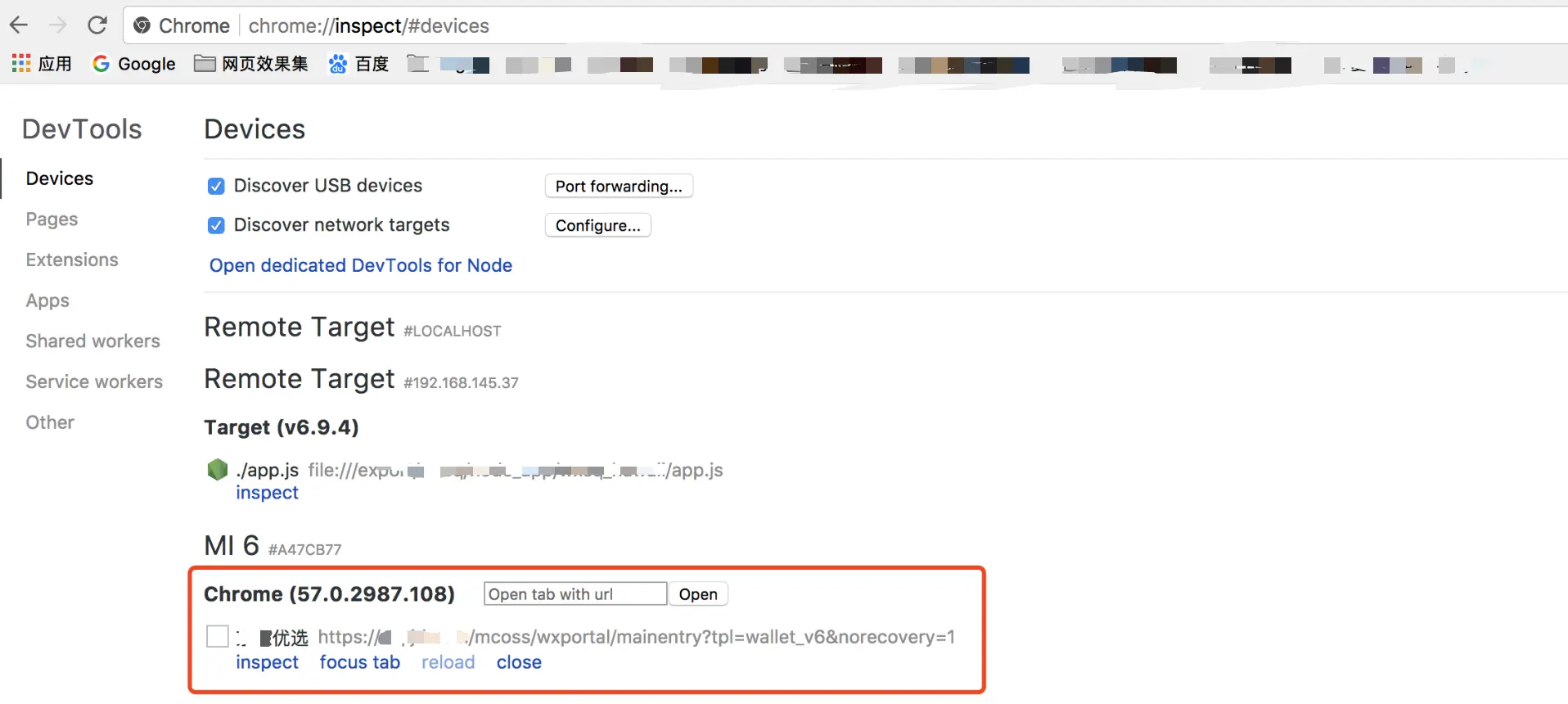Click the address bar URL chrome://inspect/#devices
The width and height of the screenshot is (1568, 704).
click(368, 26)
